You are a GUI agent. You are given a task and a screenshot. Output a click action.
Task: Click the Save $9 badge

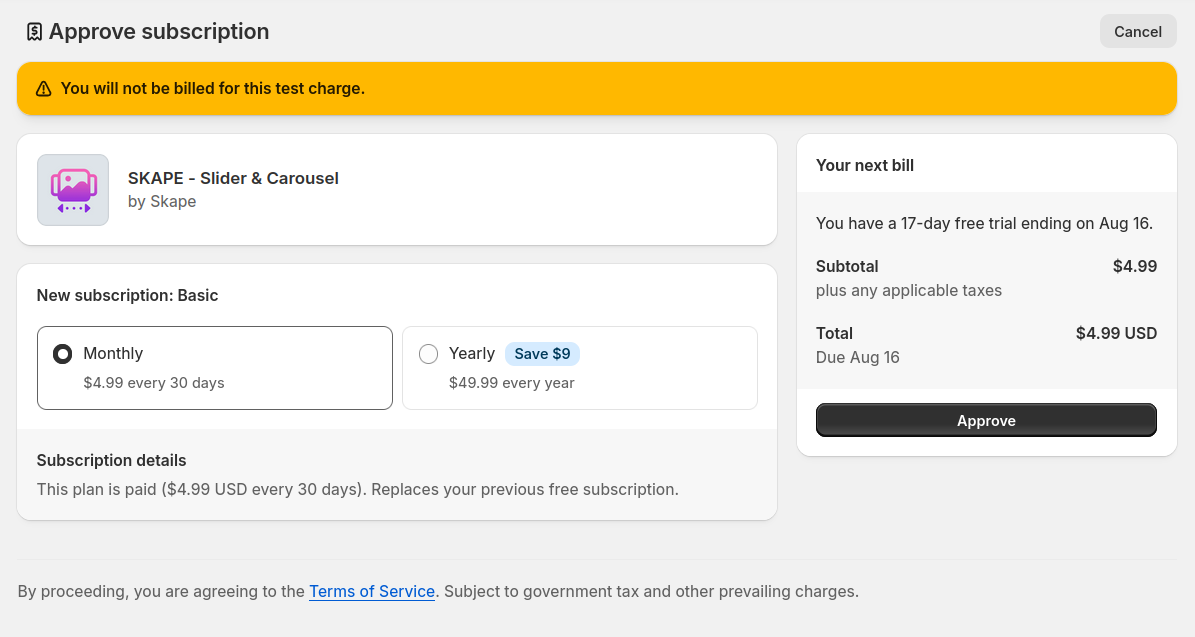pyautogui.click(x=542, y=354)
